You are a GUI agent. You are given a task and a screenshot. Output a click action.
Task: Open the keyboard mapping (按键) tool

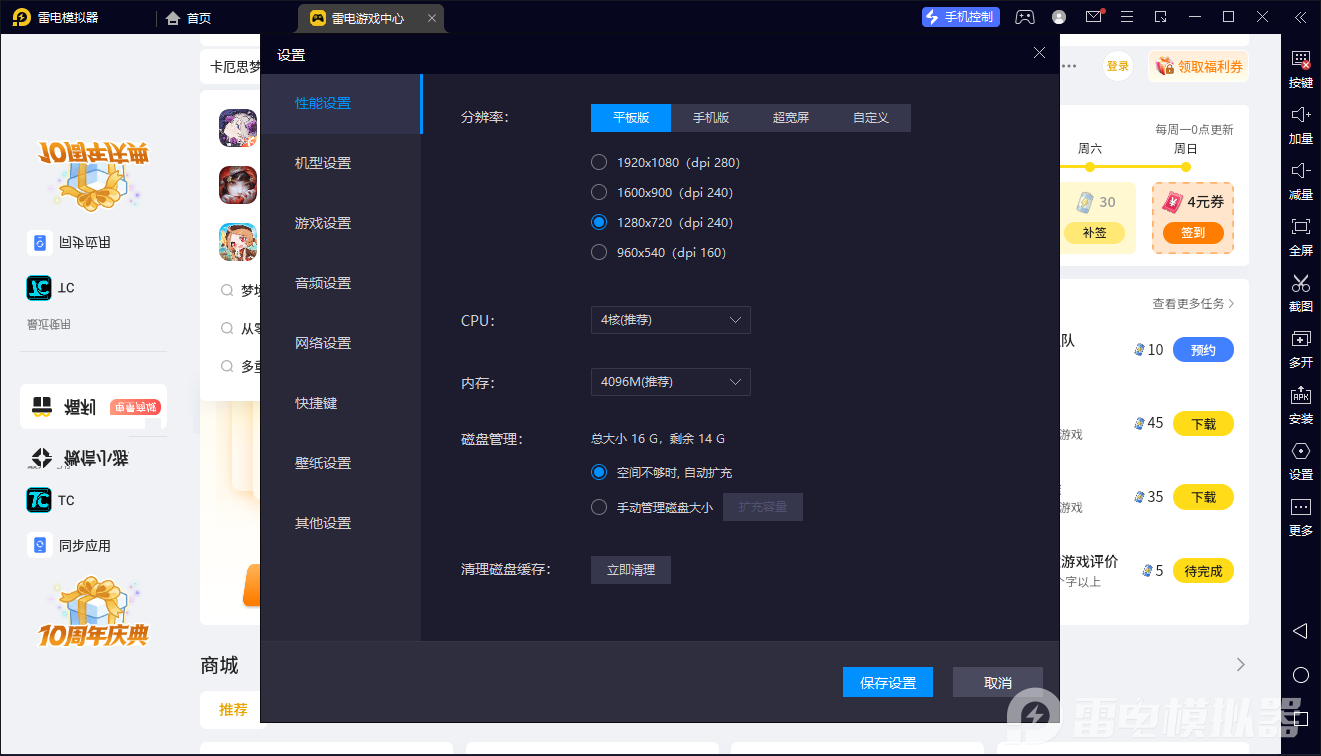coord(1300,68)
